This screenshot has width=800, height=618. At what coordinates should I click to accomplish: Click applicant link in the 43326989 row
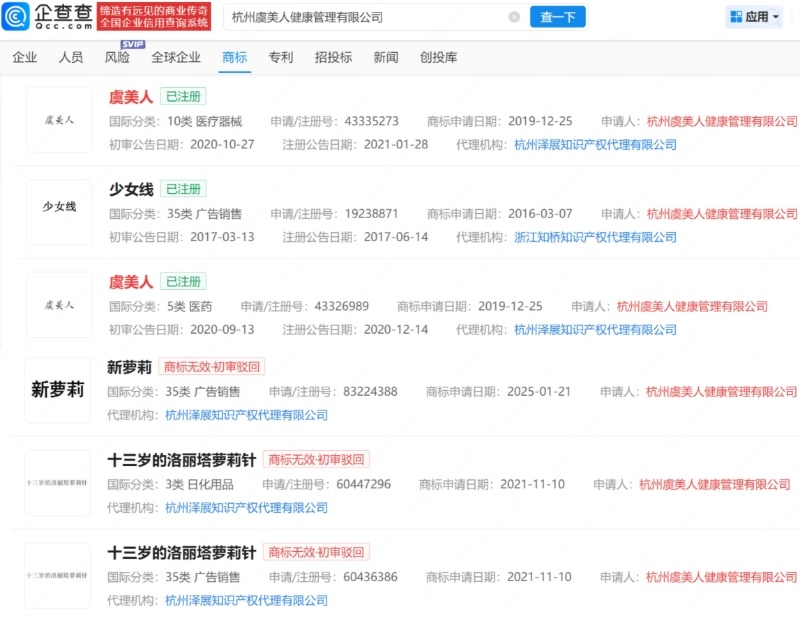click(x=692, y=306)
